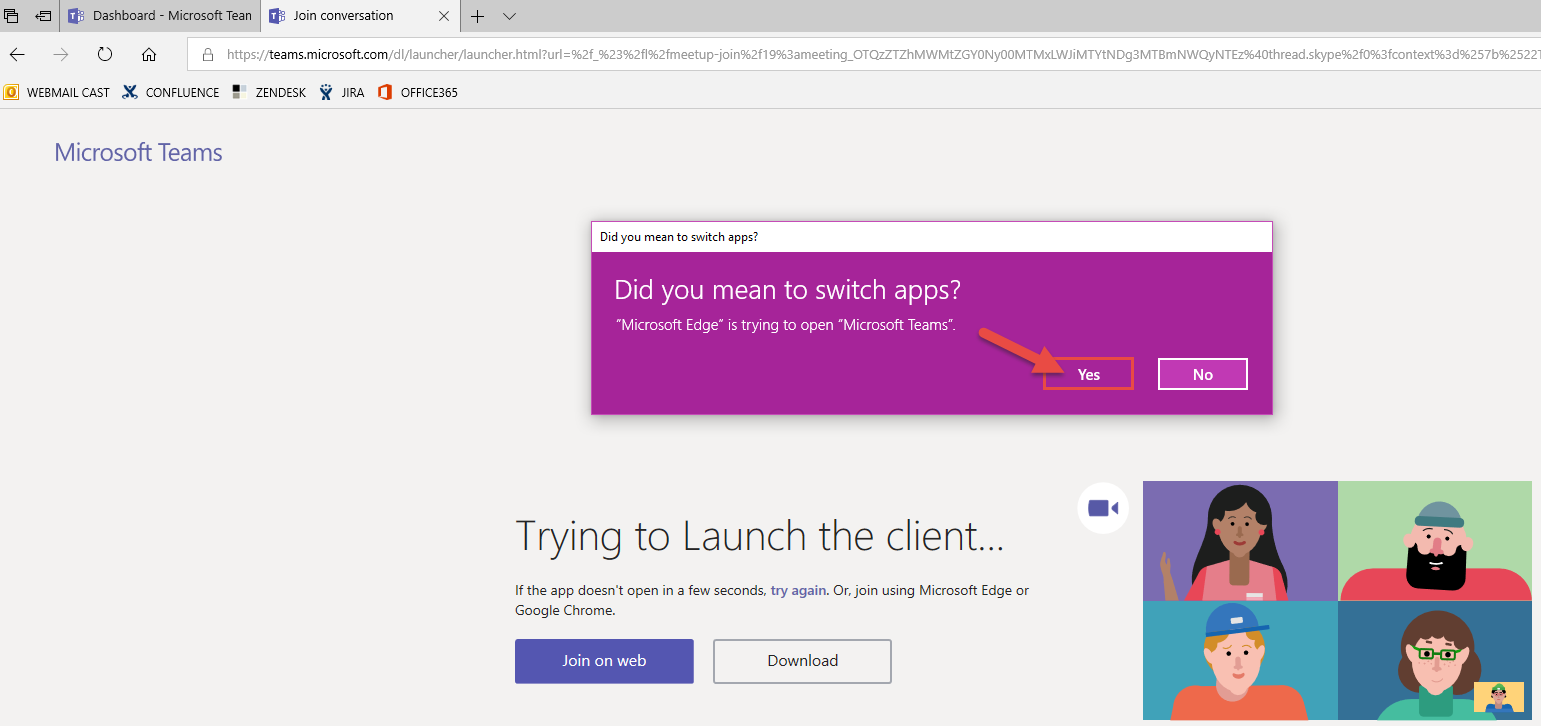Decline switching apps with No
The image size is (1541, 726).
pyautogui.click(x=1202, y=374)
